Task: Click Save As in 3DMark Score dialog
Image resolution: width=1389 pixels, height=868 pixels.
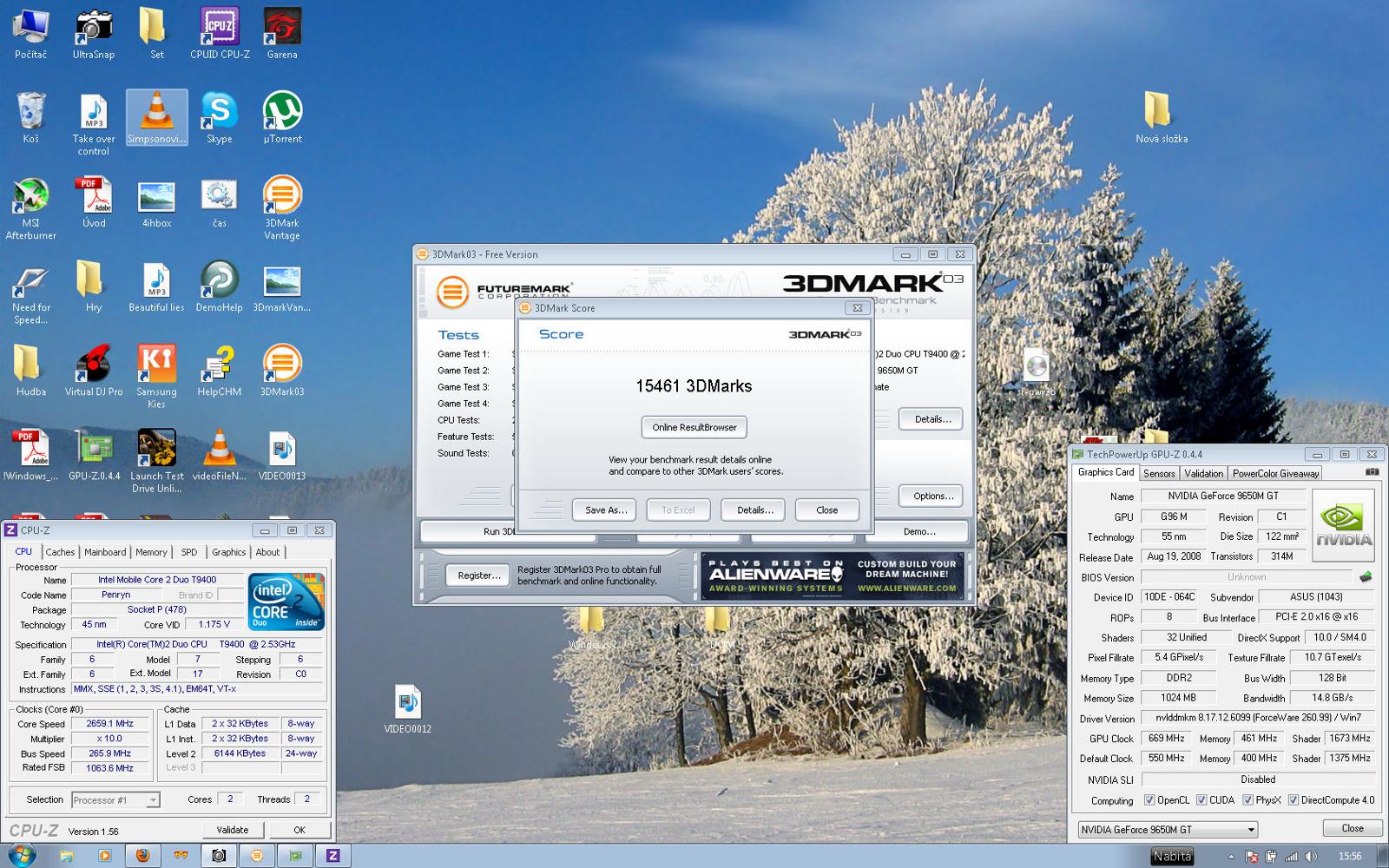Action: [605, 510]
